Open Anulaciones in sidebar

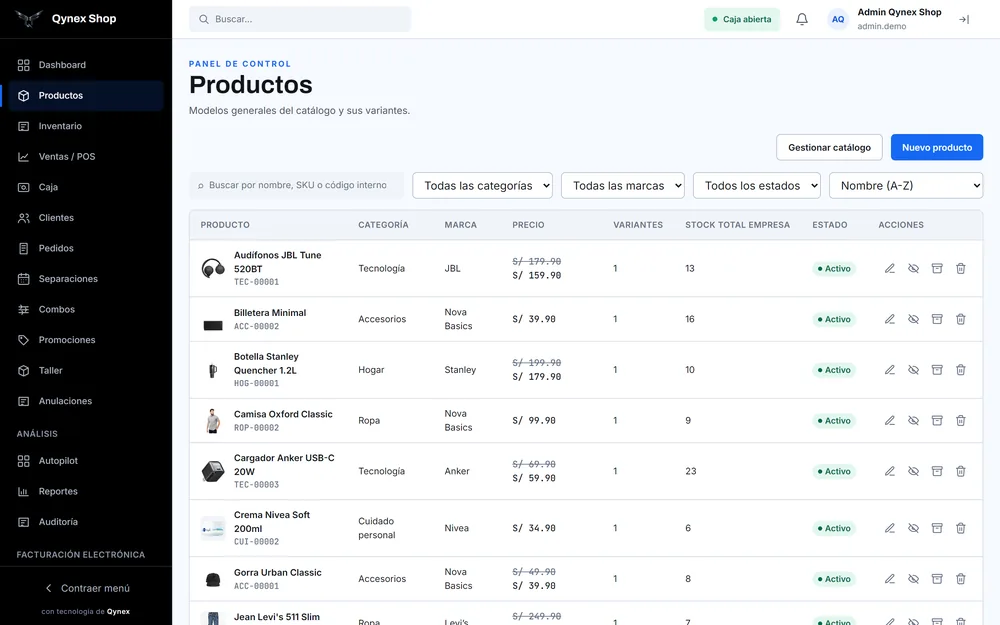coord(86,402)
